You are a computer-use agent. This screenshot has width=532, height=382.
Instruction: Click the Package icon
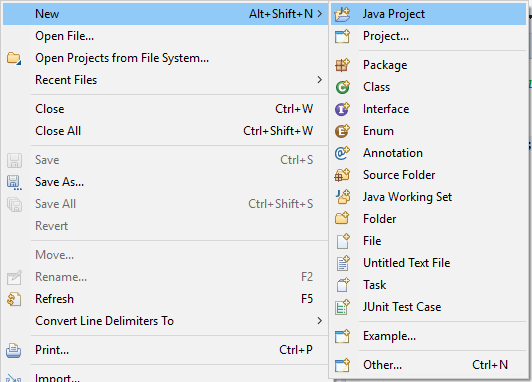pos(342,65)
